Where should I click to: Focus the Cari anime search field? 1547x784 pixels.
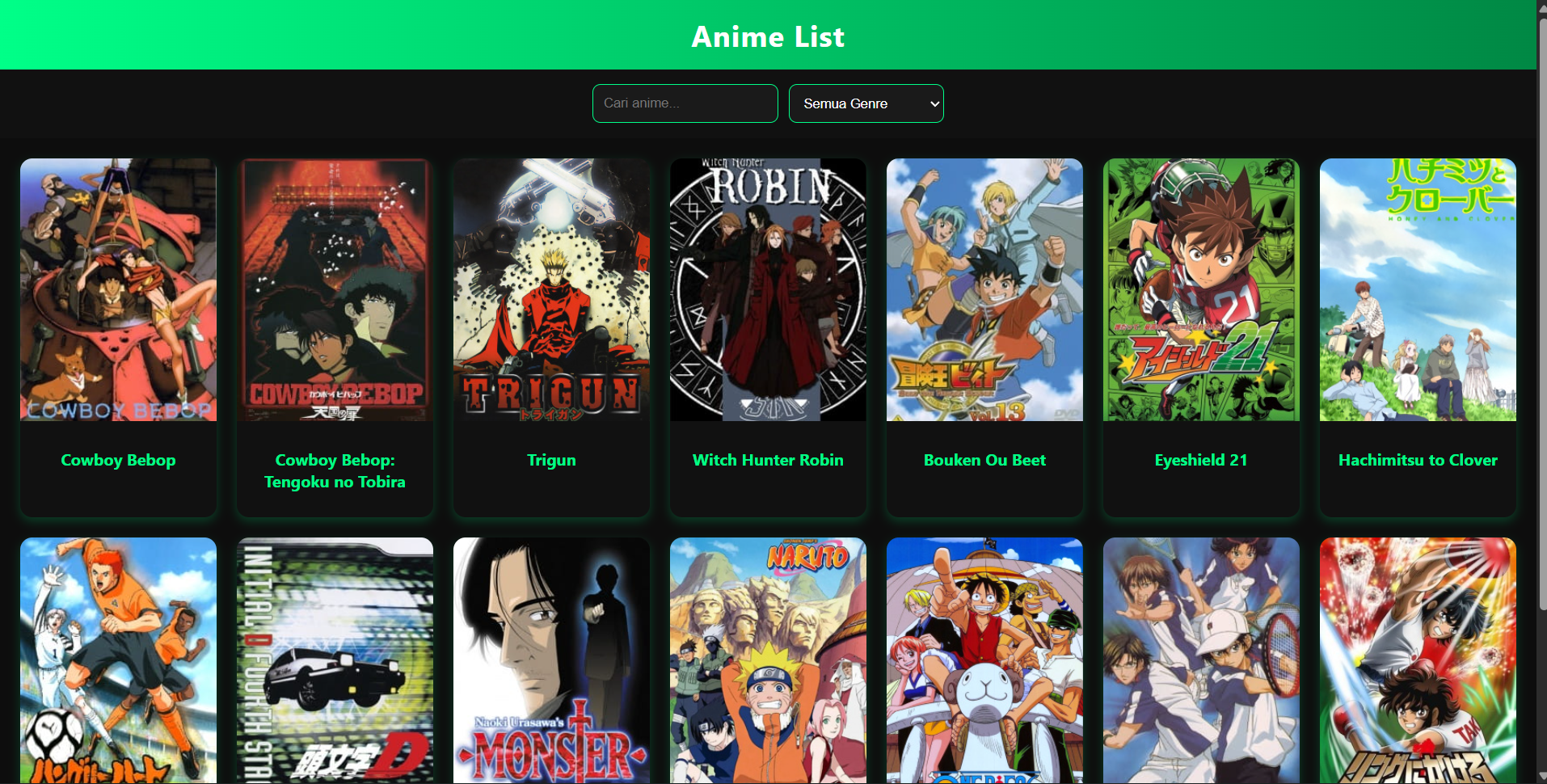(685, 103)
